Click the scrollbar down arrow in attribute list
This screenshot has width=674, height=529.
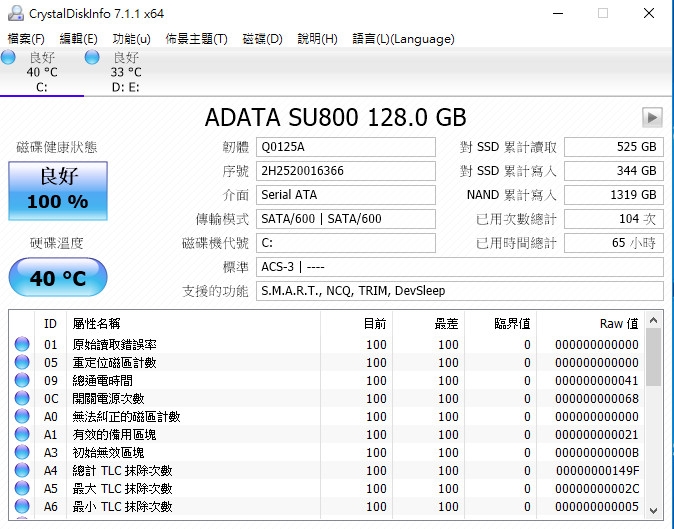(x=653, y=511)
